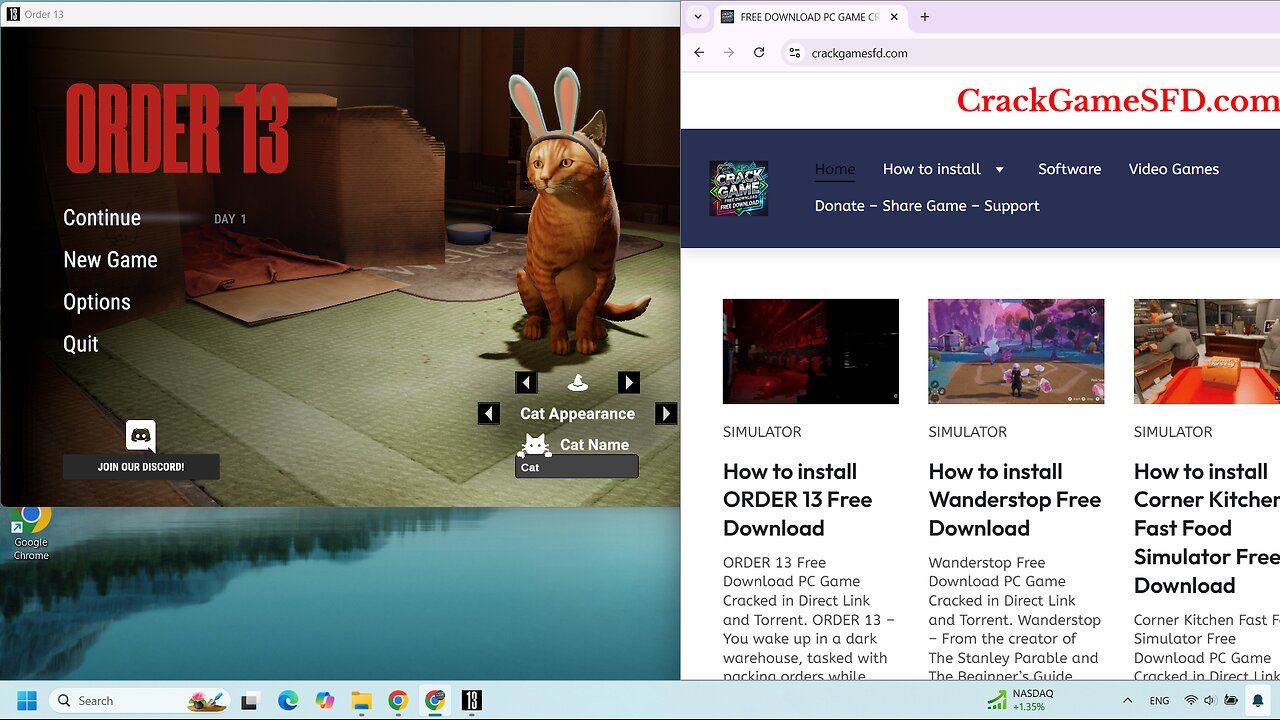Viewport: 1280px width, 720px height.
Task: Select previous cat hat accessory arrow
Action: click(527, 382)
